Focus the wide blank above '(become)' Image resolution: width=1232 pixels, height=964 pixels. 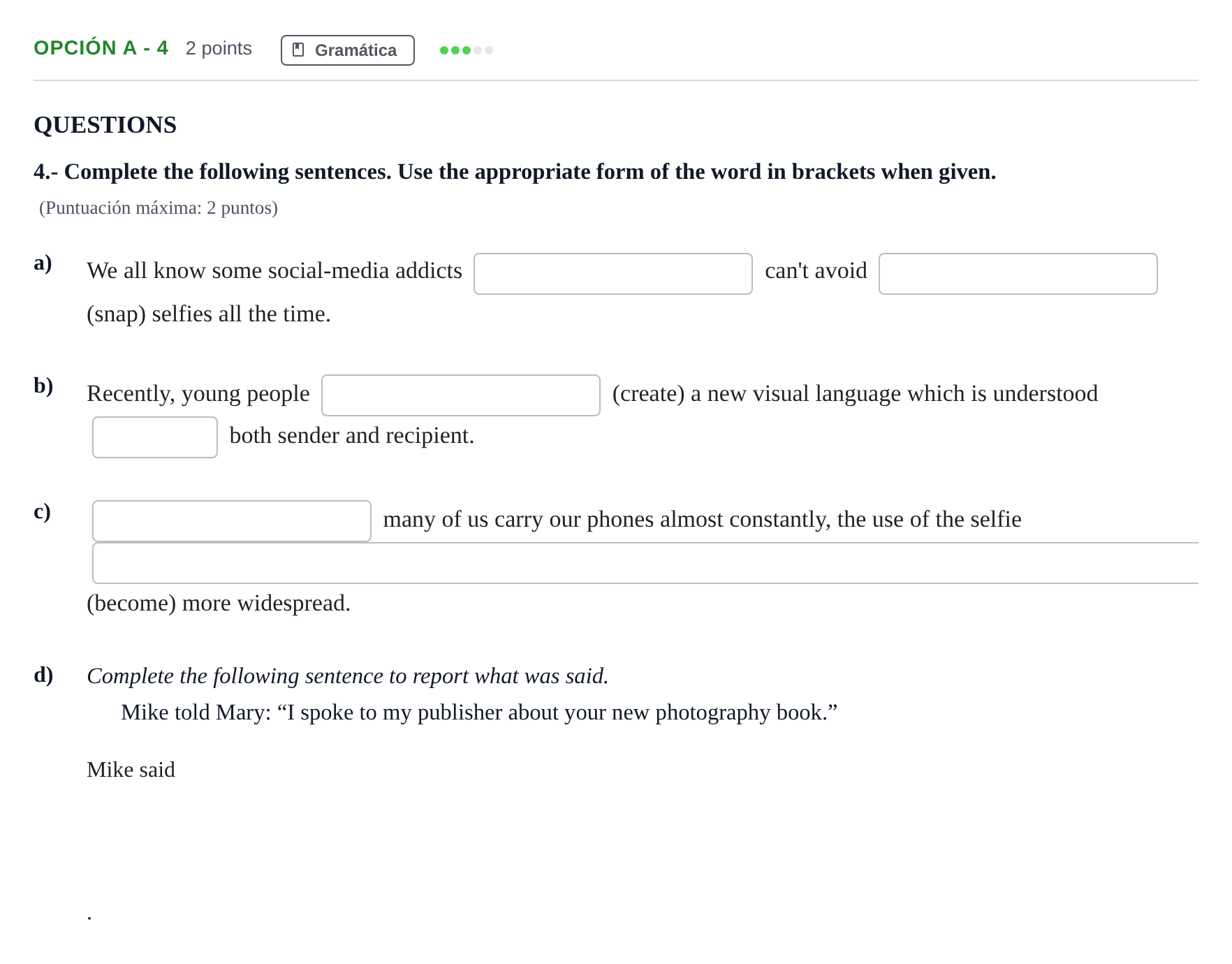point(646,563)
